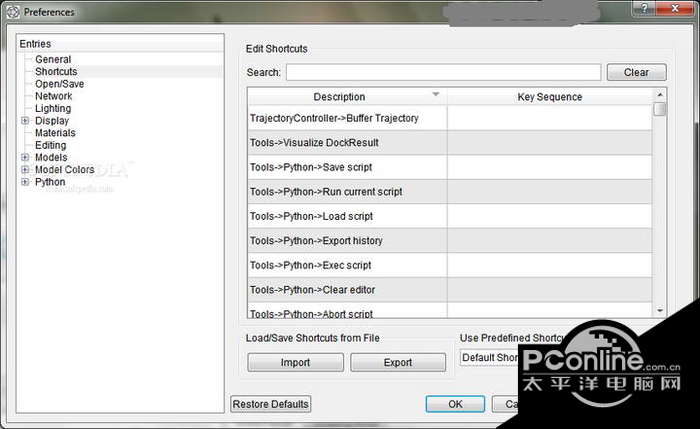Viewport: 700px width, 429px height.
Task: Select the Editing entry
Action: coord(50,145)
